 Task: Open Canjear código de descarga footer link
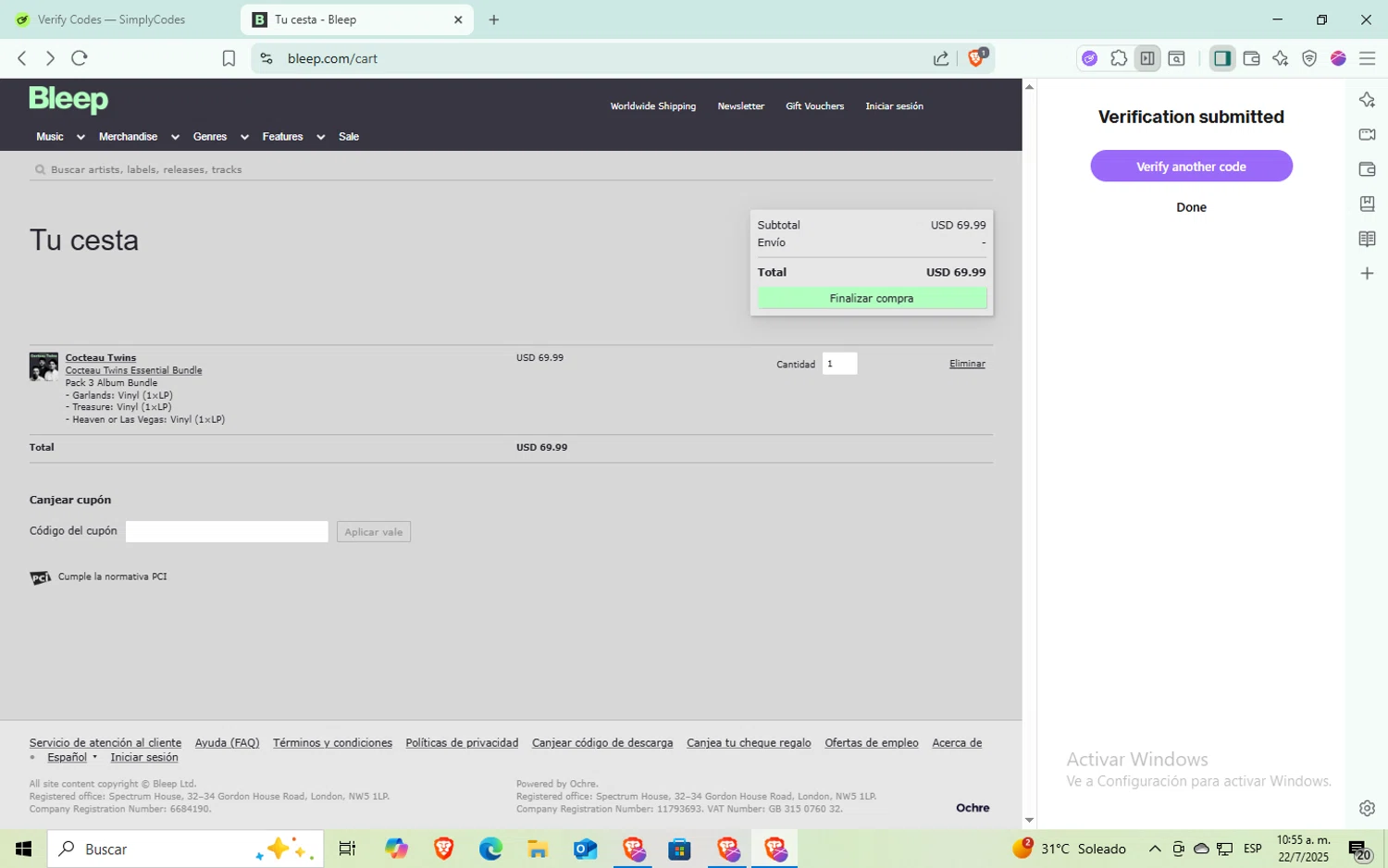click(x=602, y=743)
